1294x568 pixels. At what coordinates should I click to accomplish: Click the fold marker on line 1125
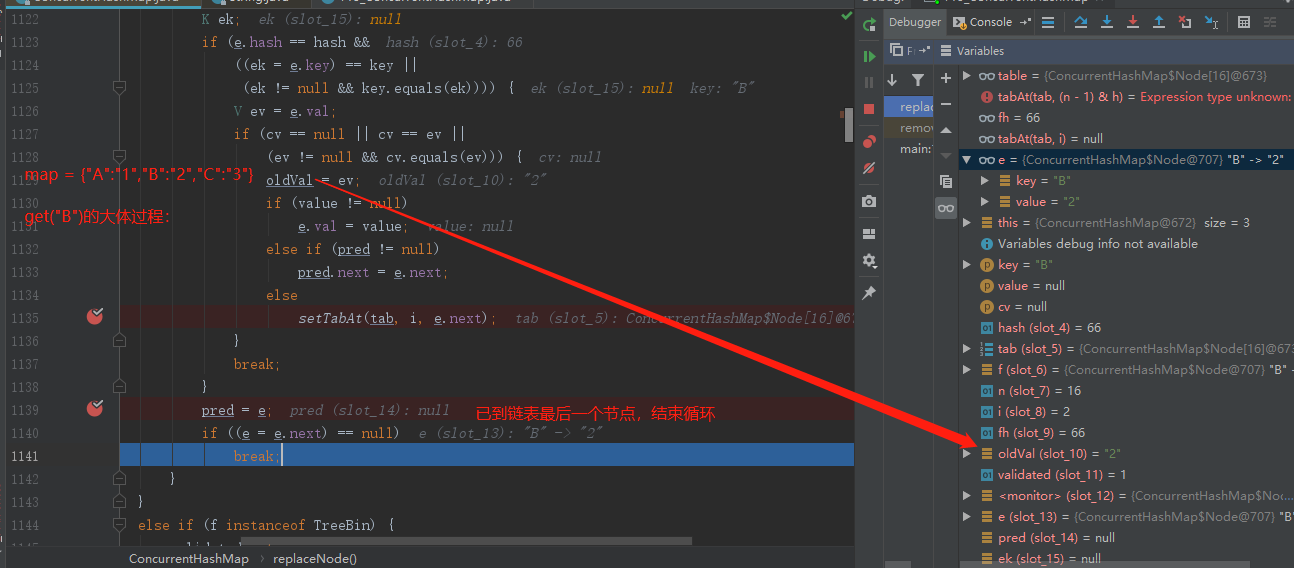119,88
